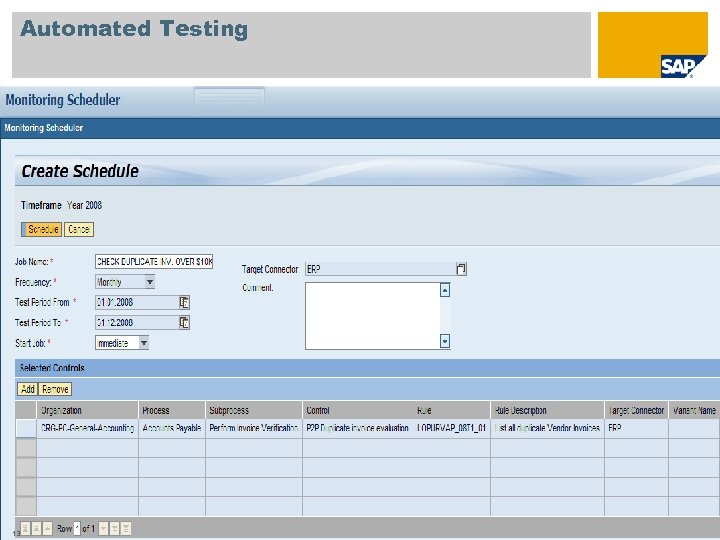
Task: Click Add in Selected Controls
Action: pos(28,389)
